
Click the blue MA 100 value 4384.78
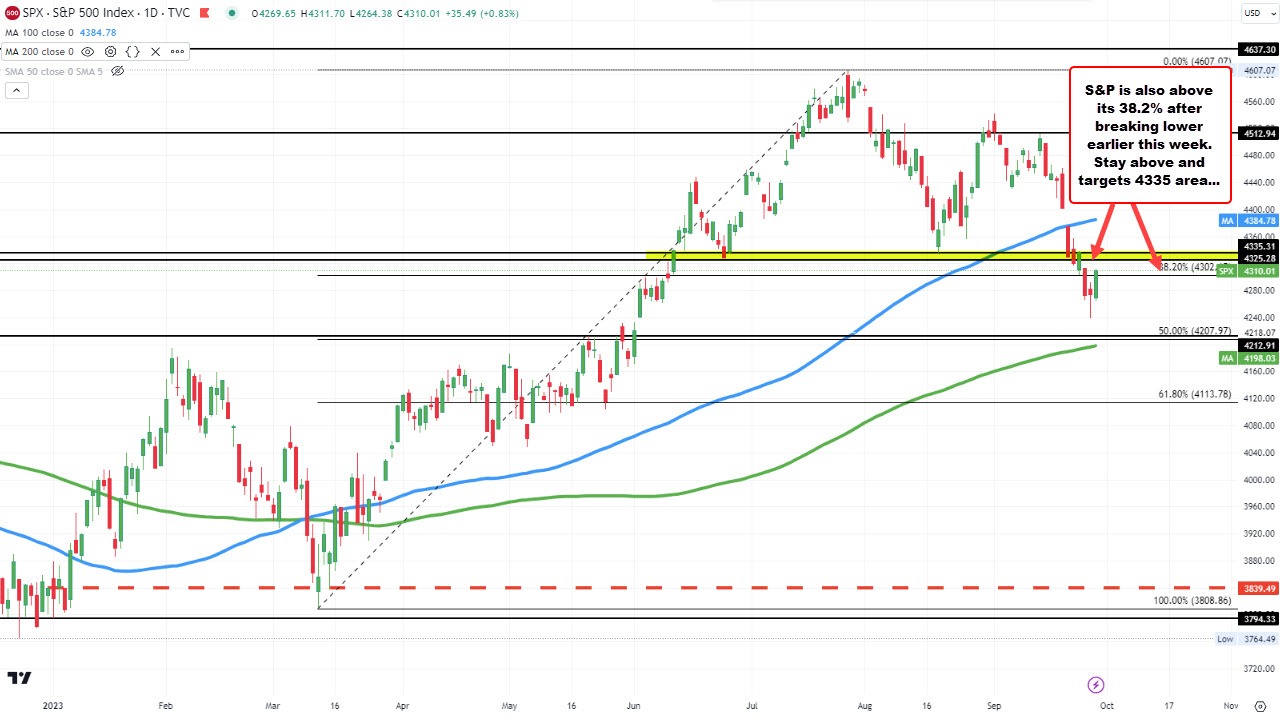tap(98, 31)
